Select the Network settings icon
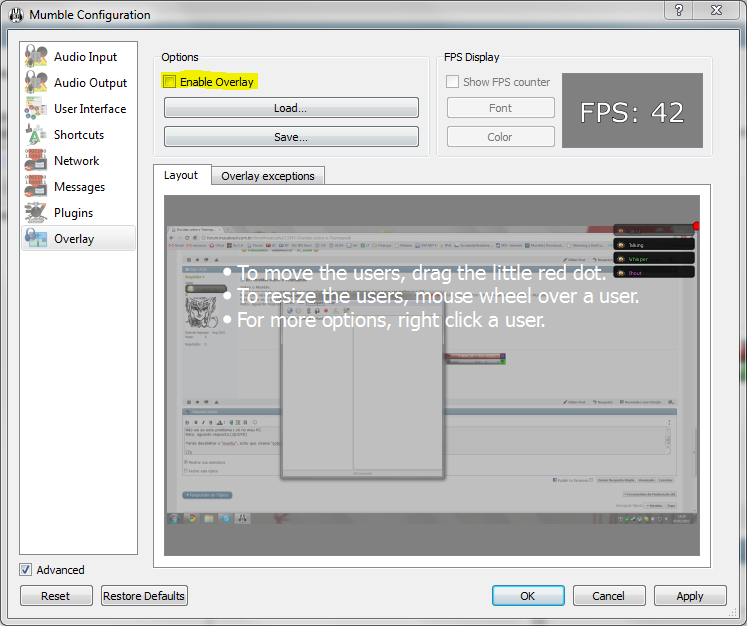Image resolution: width=747 pixels, height=626 pixels. [x=38, y=161]
